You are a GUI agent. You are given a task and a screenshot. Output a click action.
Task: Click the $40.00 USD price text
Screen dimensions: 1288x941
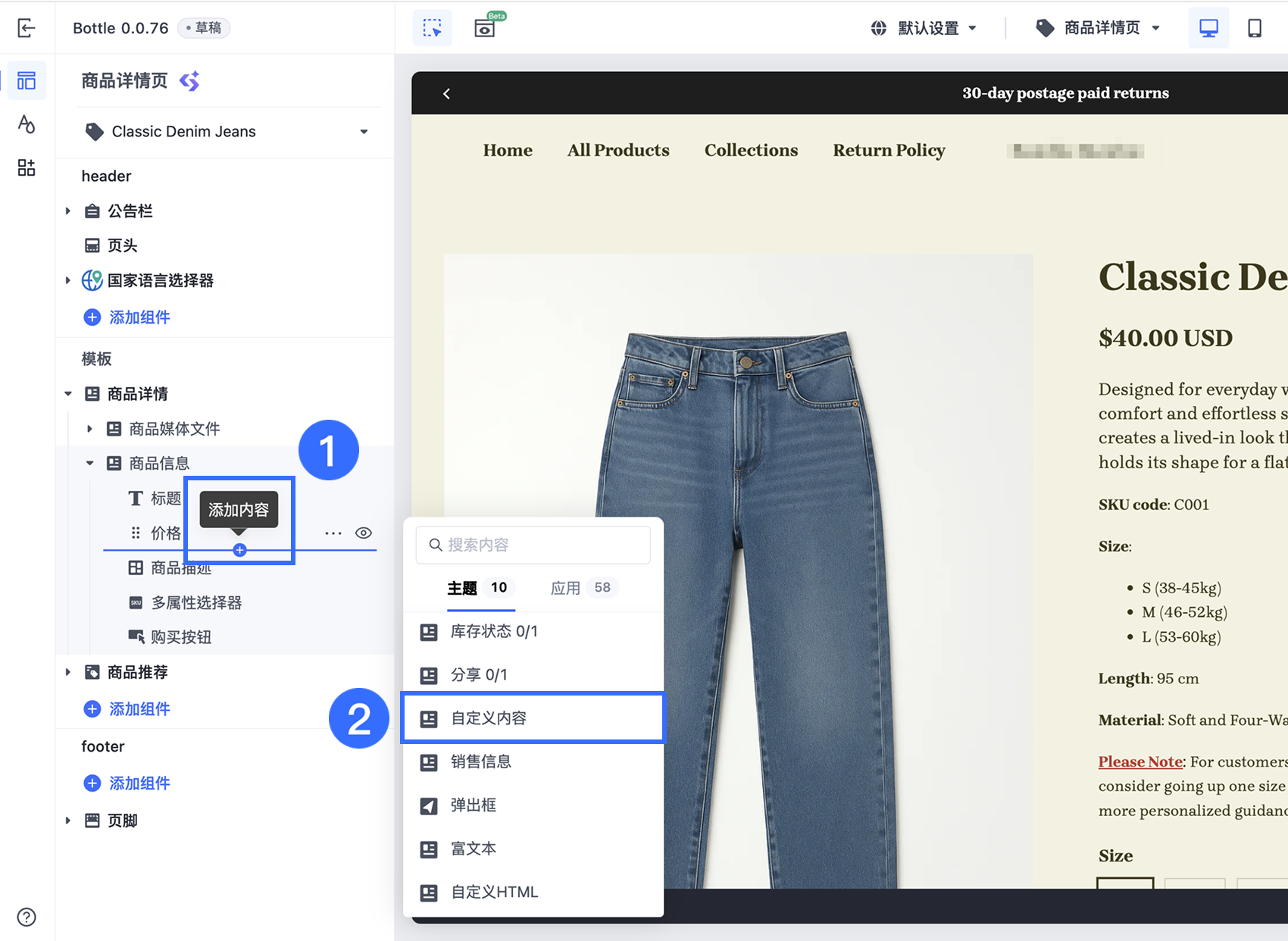click(1165, 338)
